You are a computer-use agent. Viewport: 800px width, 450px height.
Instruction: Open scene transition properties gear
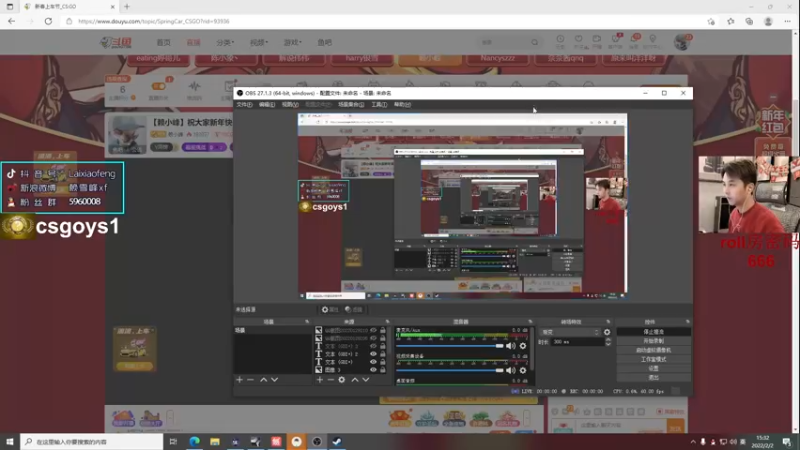tap(607, 332)
